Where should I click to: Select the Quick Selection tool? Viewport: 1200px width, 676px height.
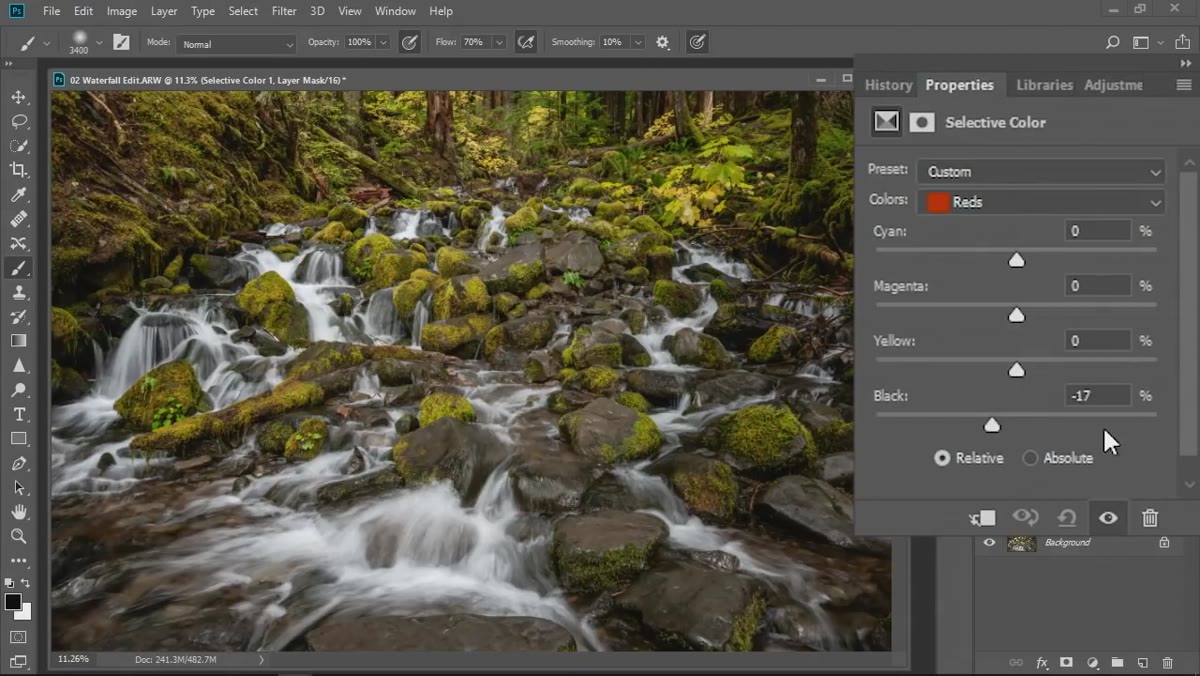(x=18, y=146)
